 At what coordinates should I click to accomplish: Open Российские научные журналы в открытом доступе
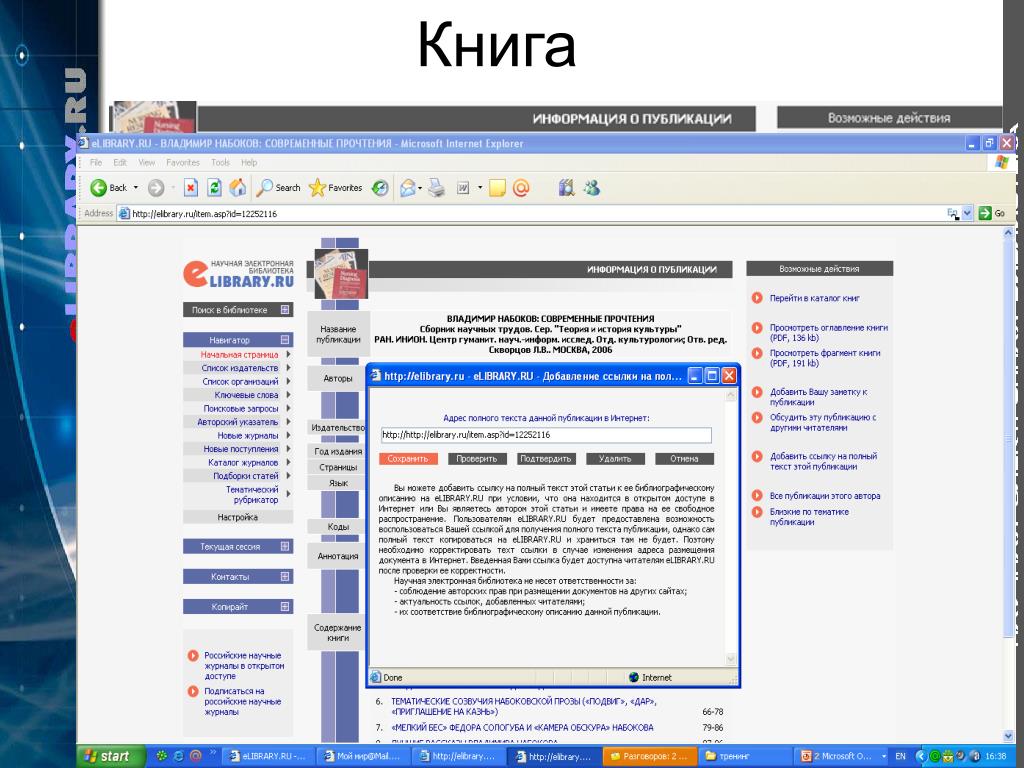click(x=244, y=666)
